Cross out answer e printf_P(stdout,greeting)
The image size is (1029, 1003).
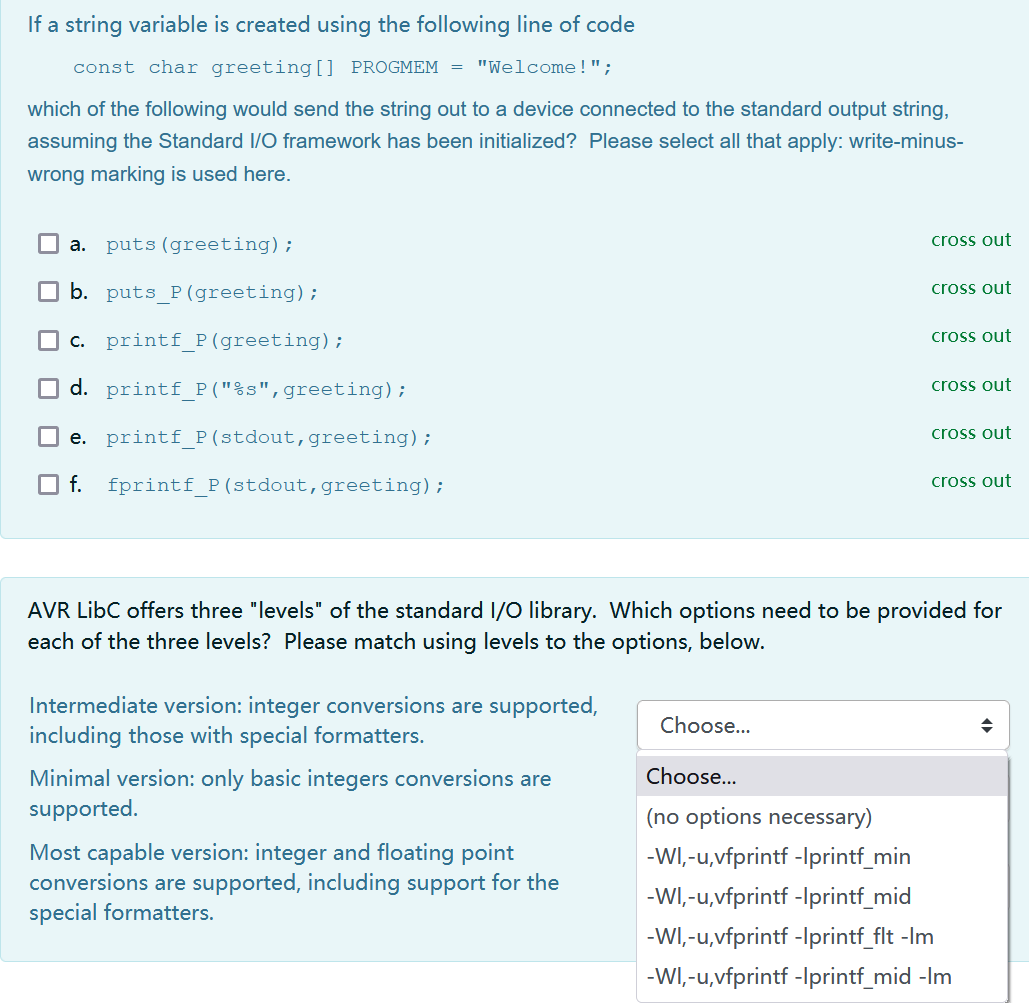click(x=971, y=432)
